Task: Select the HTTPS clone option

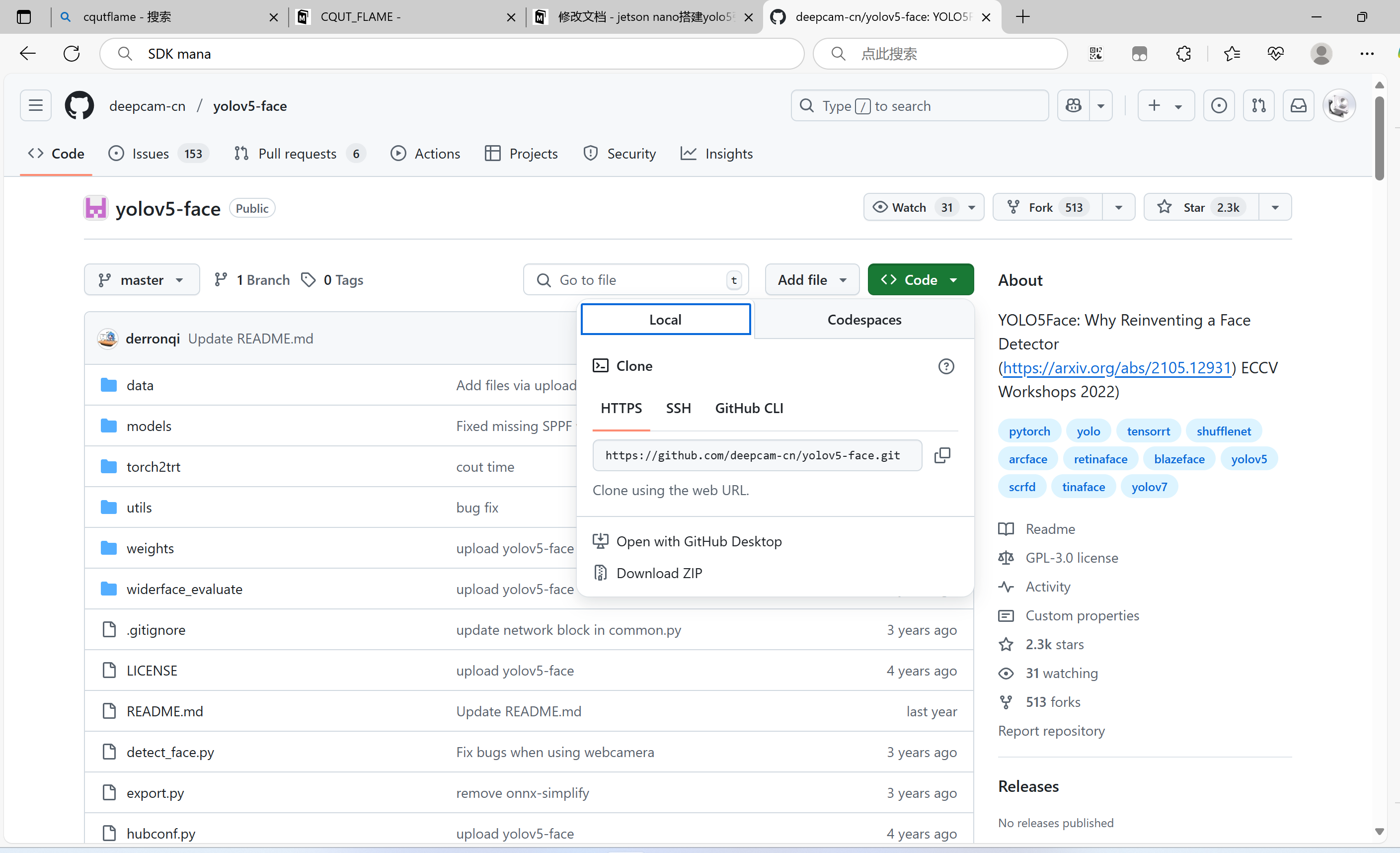Action: pos(621,408)
